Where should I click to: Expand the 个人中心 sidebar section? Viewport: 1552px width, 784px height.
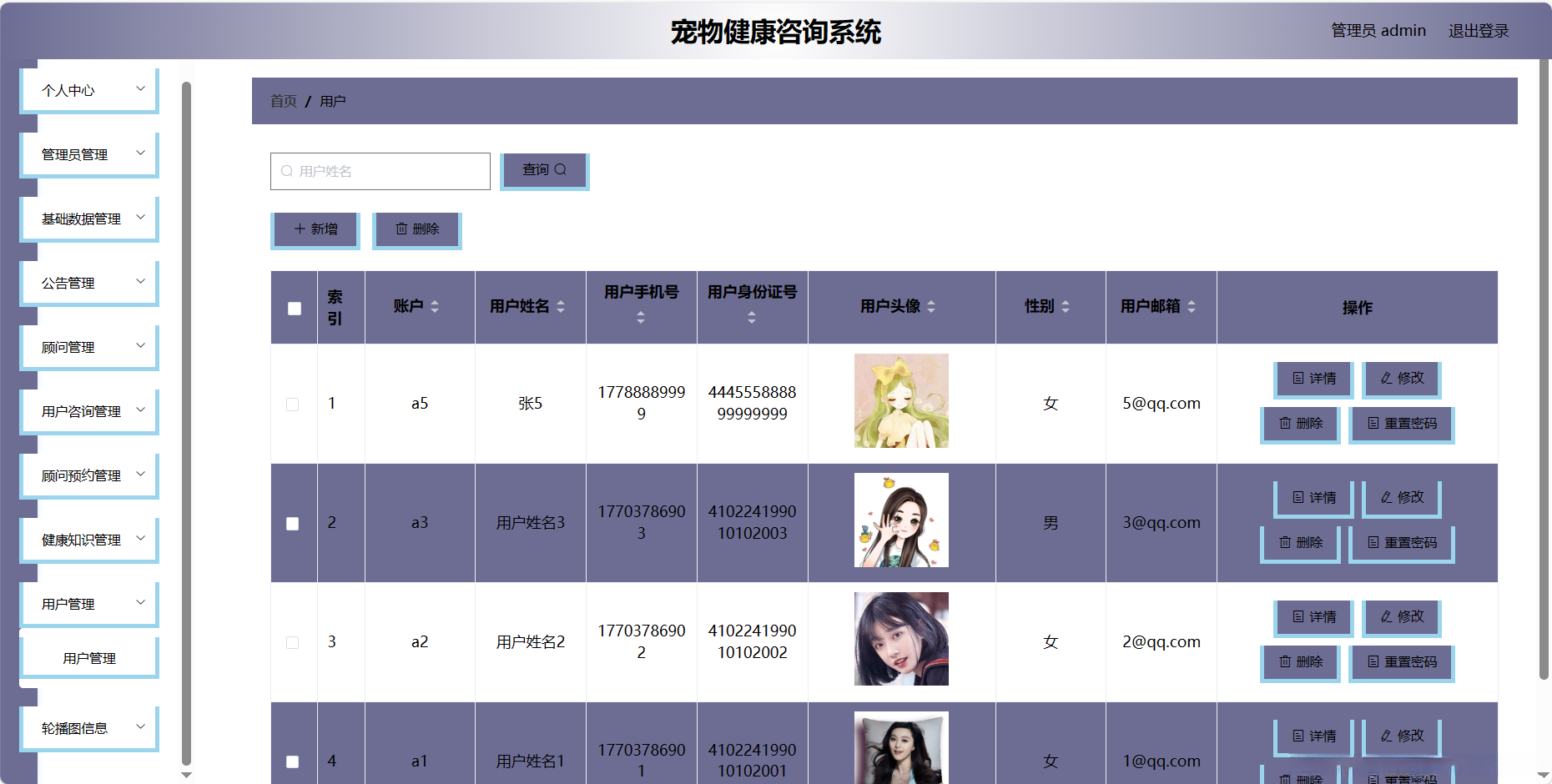point(88,89)
